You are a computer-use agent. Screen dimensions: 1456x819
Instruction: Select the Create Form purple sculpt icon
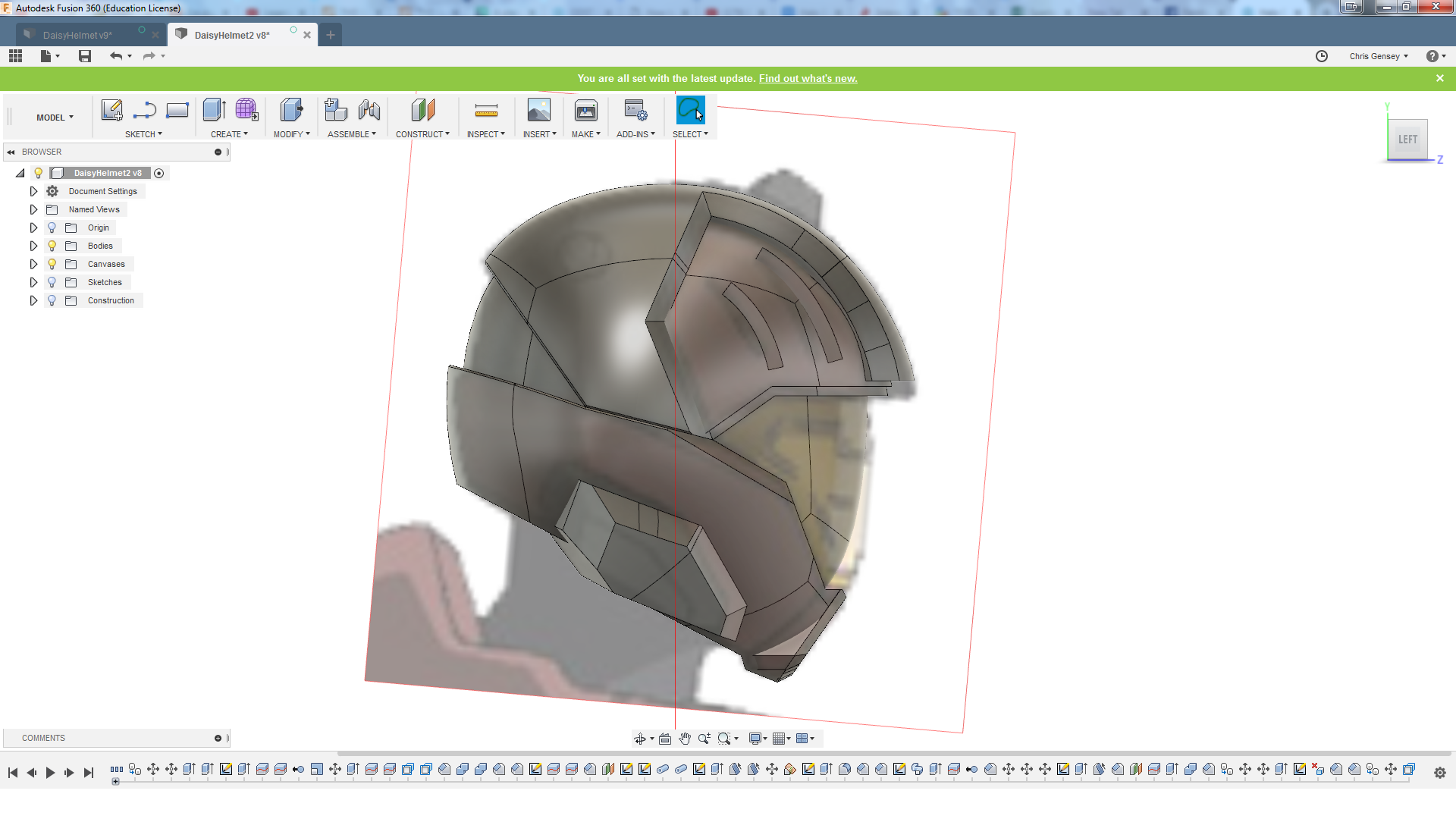point(246,111)
